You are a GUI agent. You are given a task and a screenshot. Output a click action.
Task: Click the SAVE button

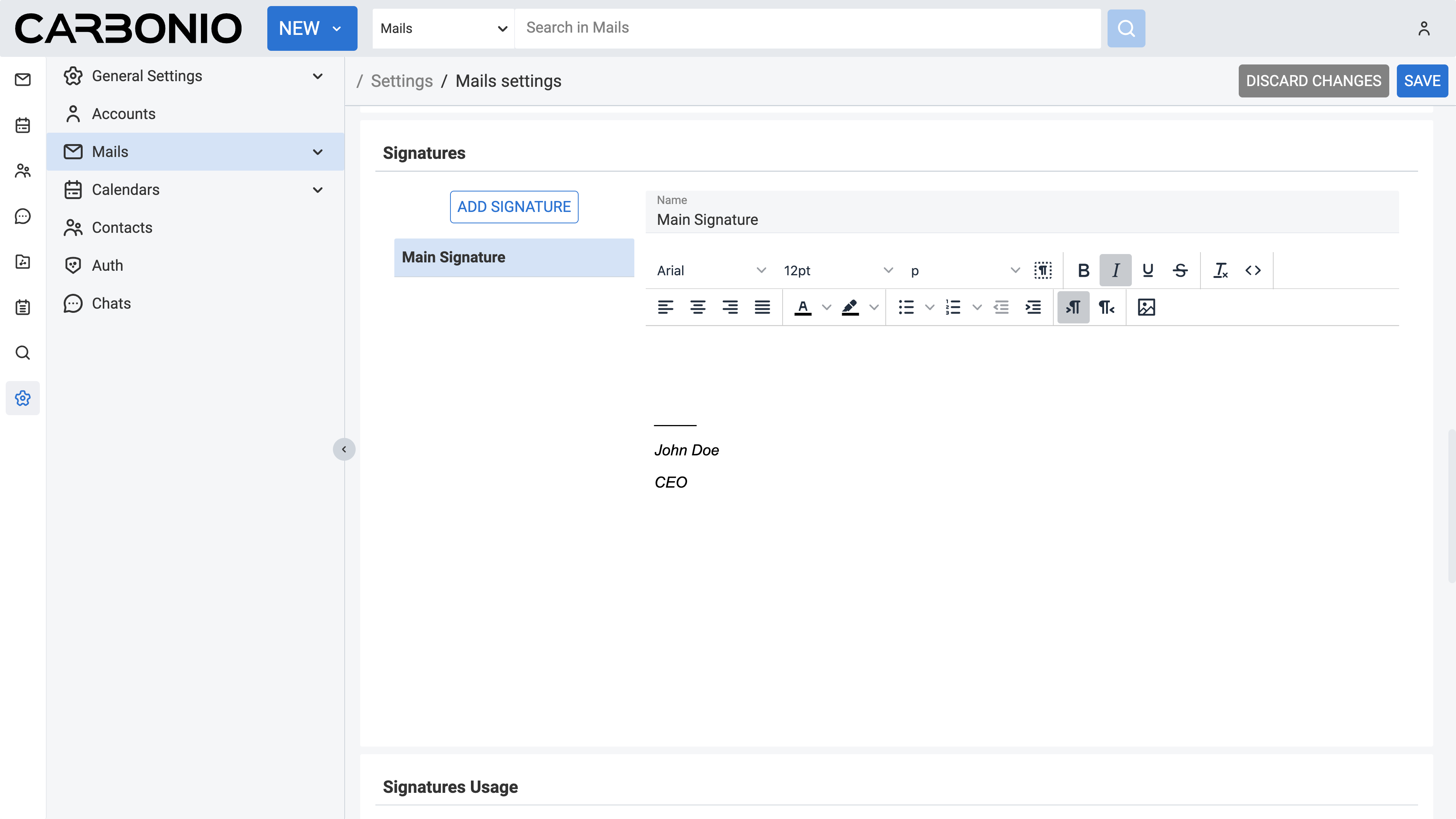coord(1421,81)
